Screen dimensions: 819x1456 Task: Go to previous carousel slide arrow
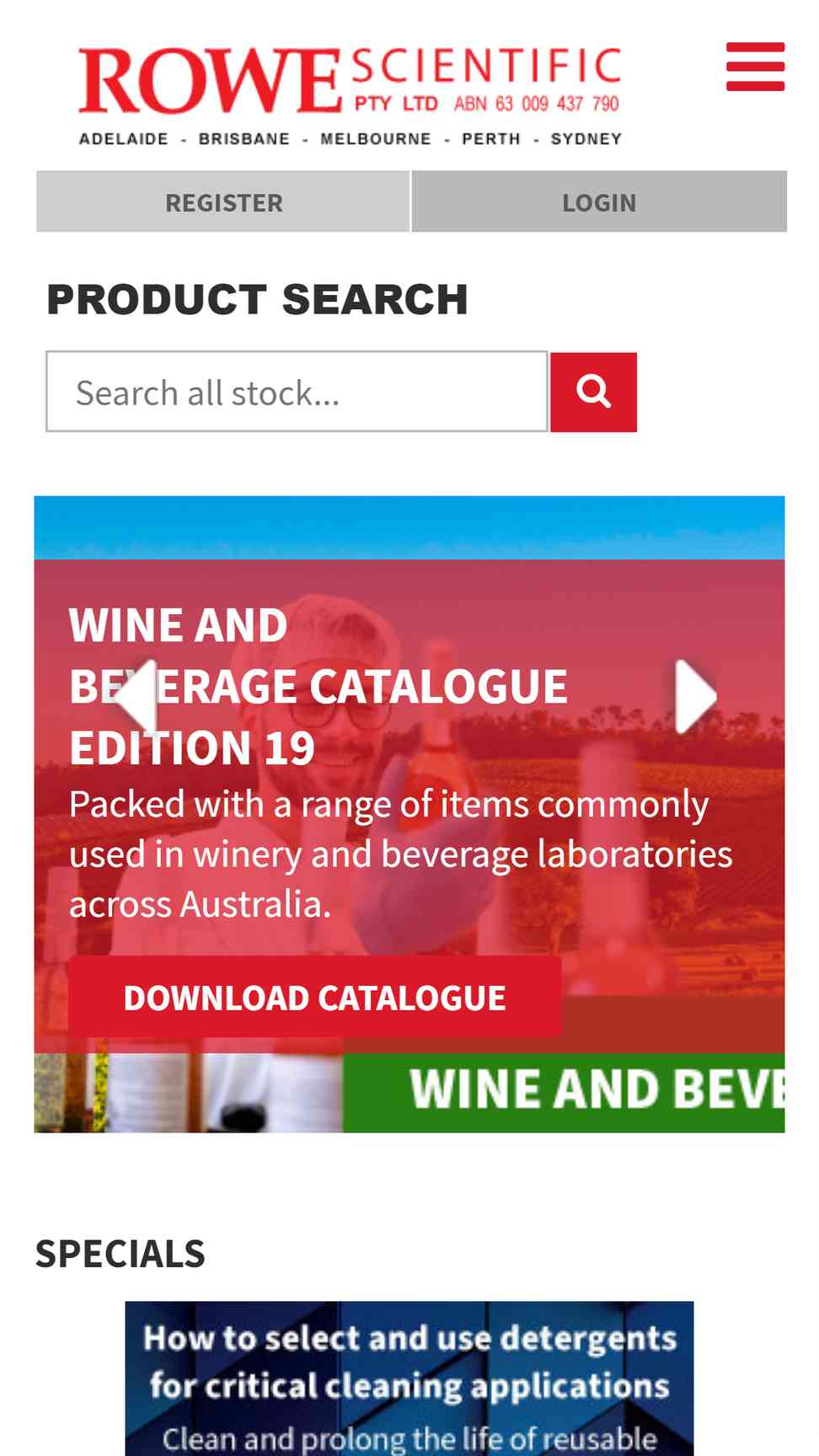[136, 696]
